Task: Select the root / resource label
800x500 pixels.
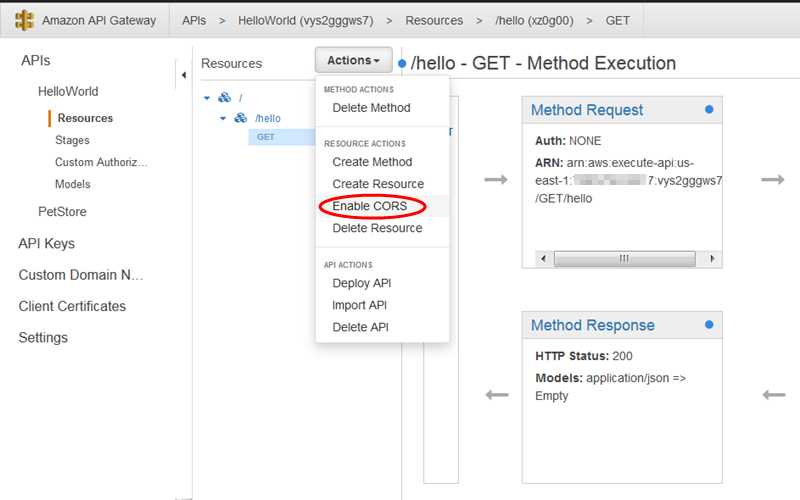Action: (240, 97)
